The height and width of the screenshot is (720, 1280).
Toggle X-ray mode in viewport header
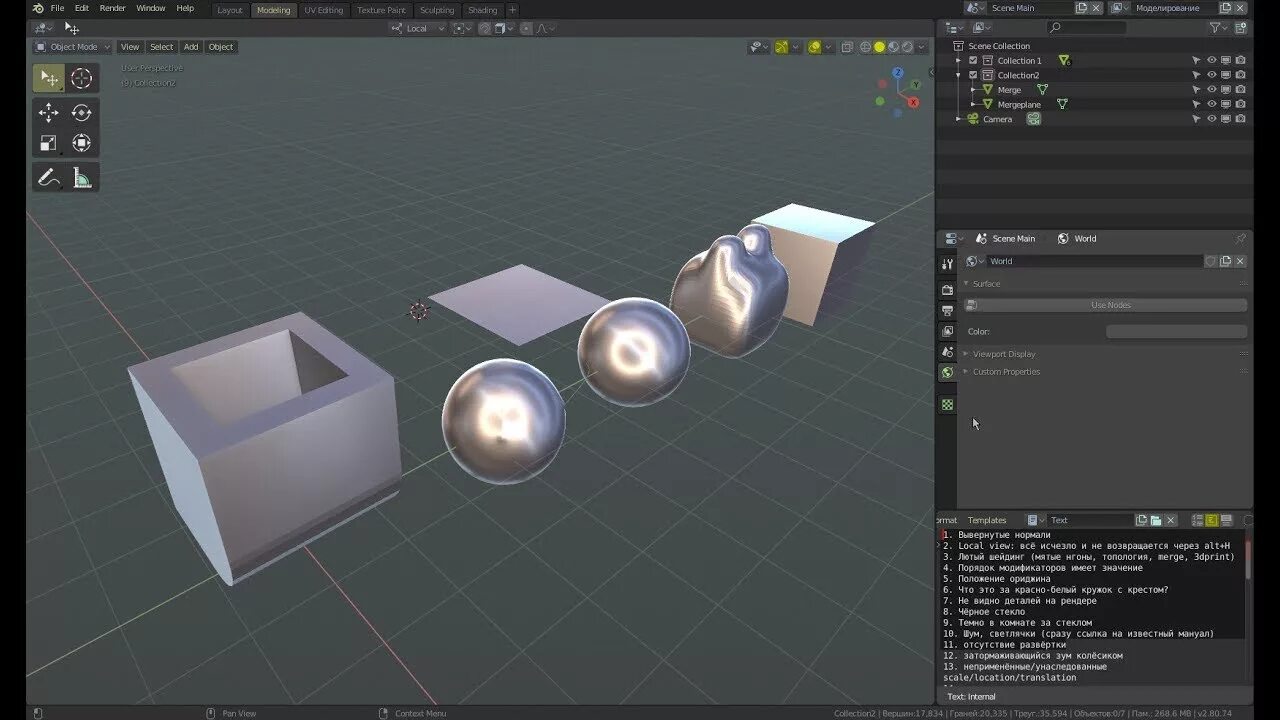[x=847, y=47]
